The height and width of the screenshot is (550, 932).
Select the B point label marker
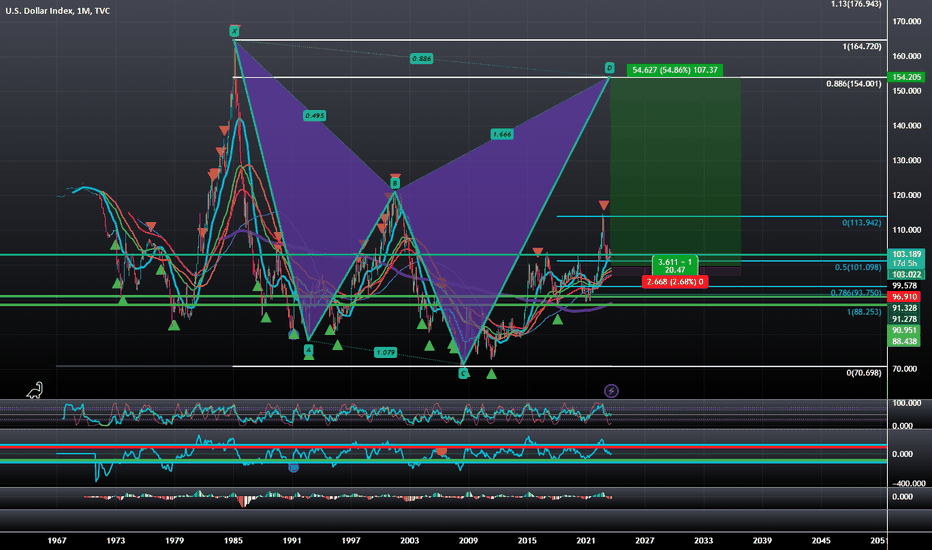[x=395, y=184]
